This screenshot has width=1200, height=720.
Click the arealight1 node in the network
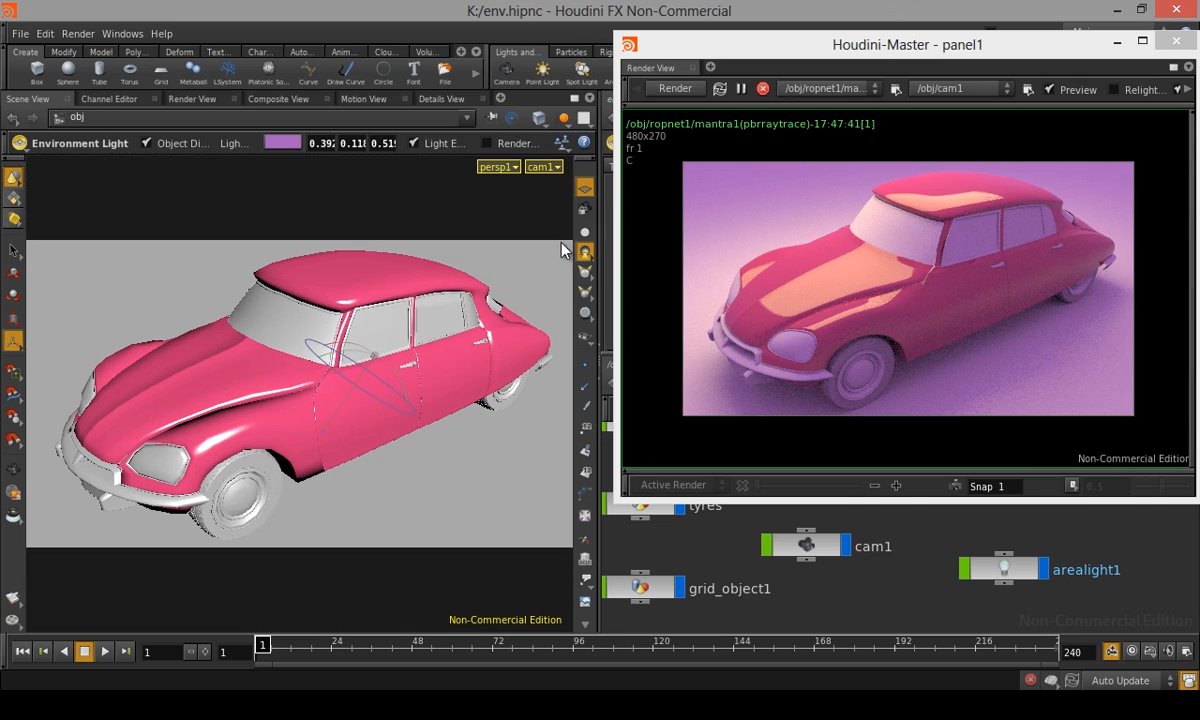(x=1004, y=569)
